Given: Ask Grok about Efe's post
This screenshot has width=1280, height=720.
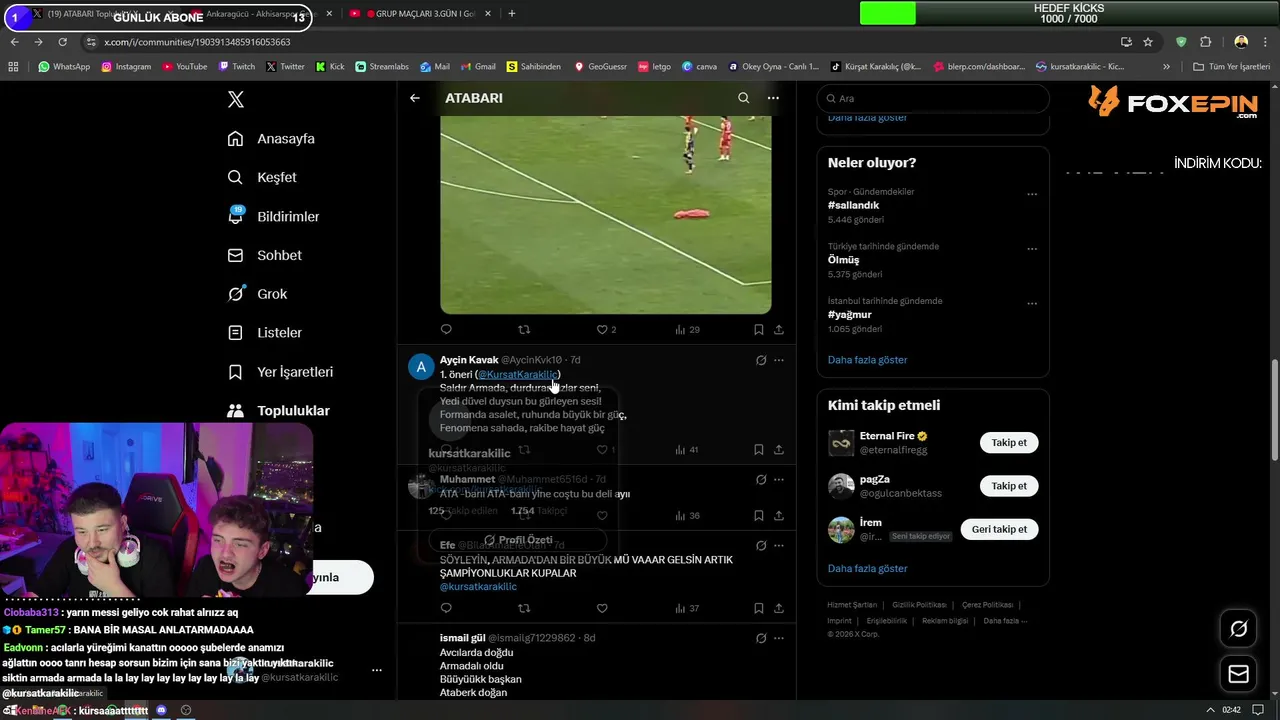Looking at the screenshot, I should 761,545.
